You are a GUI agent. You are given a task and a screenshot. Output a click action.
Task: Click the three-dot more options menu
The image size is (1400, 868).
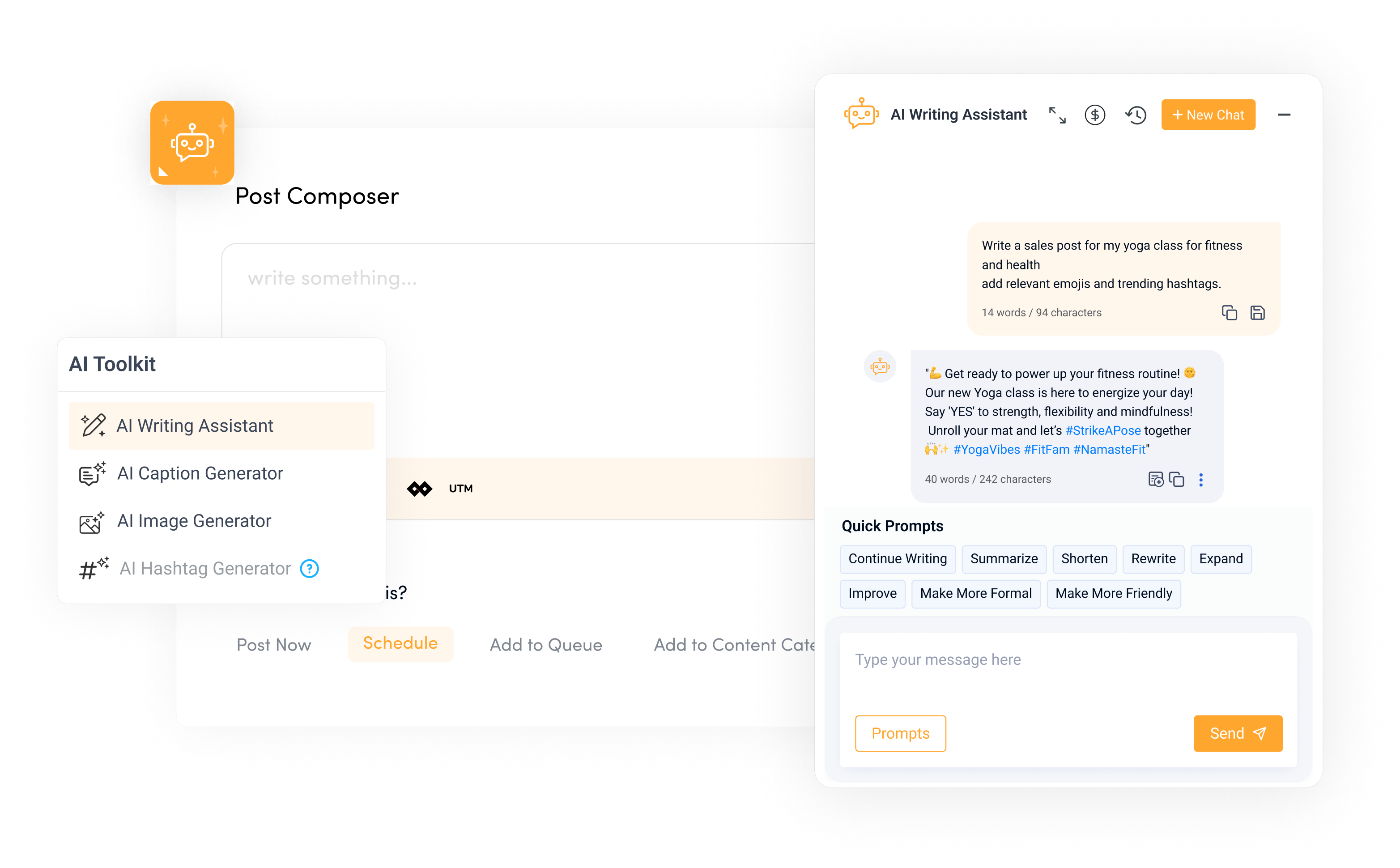point(1201,481)
